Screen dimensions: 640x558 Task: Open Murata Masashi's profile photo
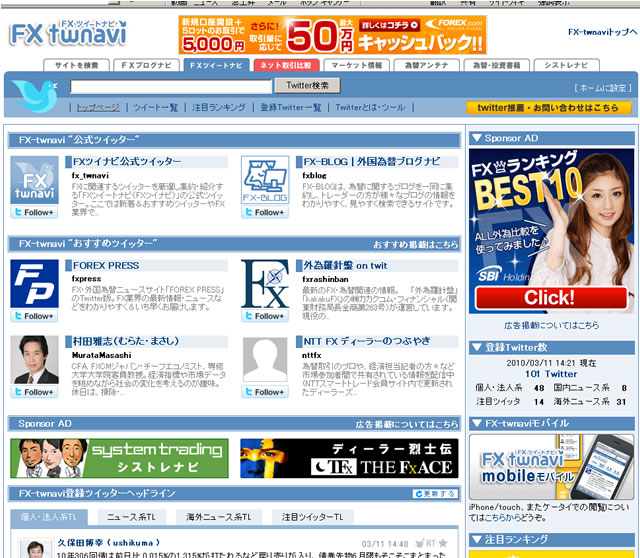[35, 360]
